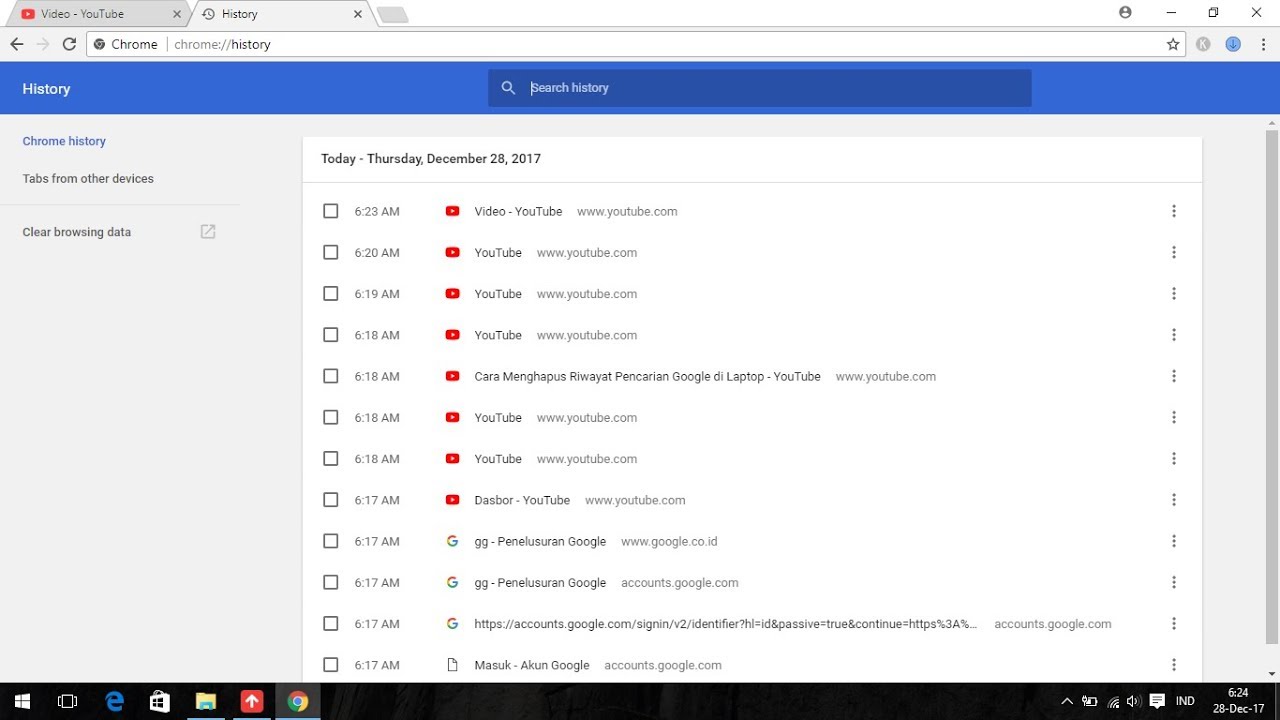This screenshot has height=720, width=1280.
Task: Click the page vertical scrollbar thumb
Action: 1272,385
